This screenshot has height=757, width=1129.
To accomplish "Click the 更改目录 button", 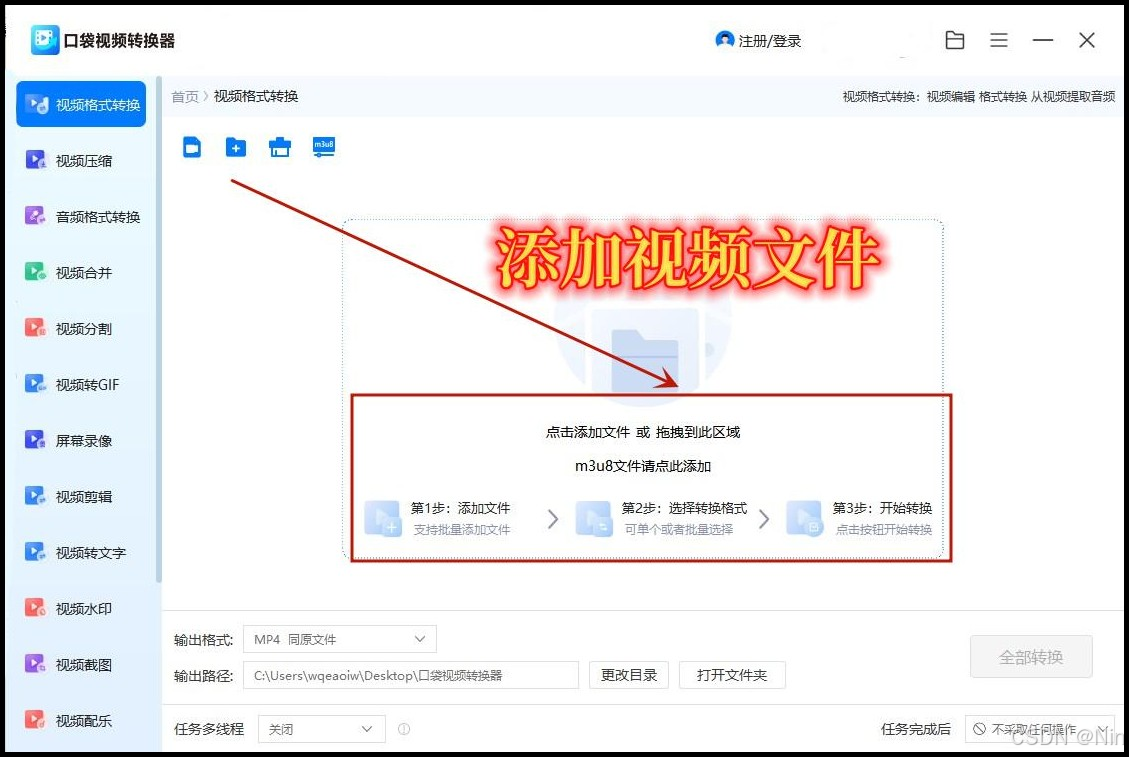I will [629, 675].
